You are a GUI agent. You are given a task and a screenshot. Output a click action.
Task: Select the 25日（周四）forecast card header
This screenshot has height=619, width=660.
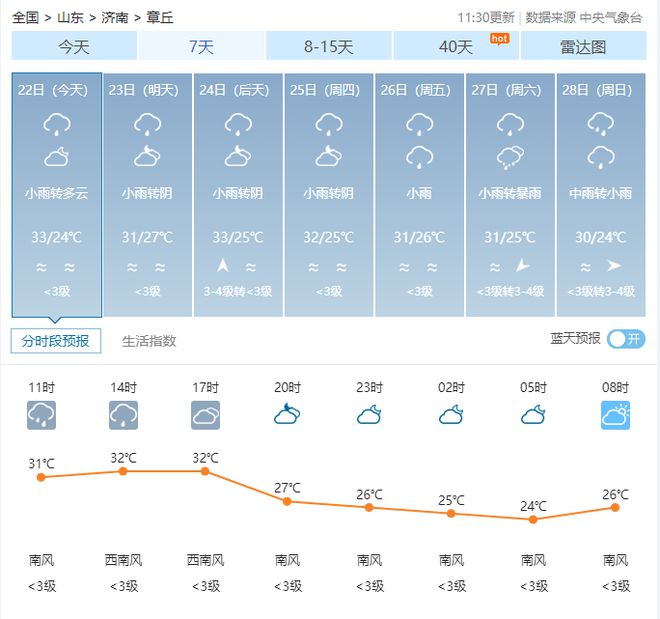pyautogui.click(x=325, y=90)
